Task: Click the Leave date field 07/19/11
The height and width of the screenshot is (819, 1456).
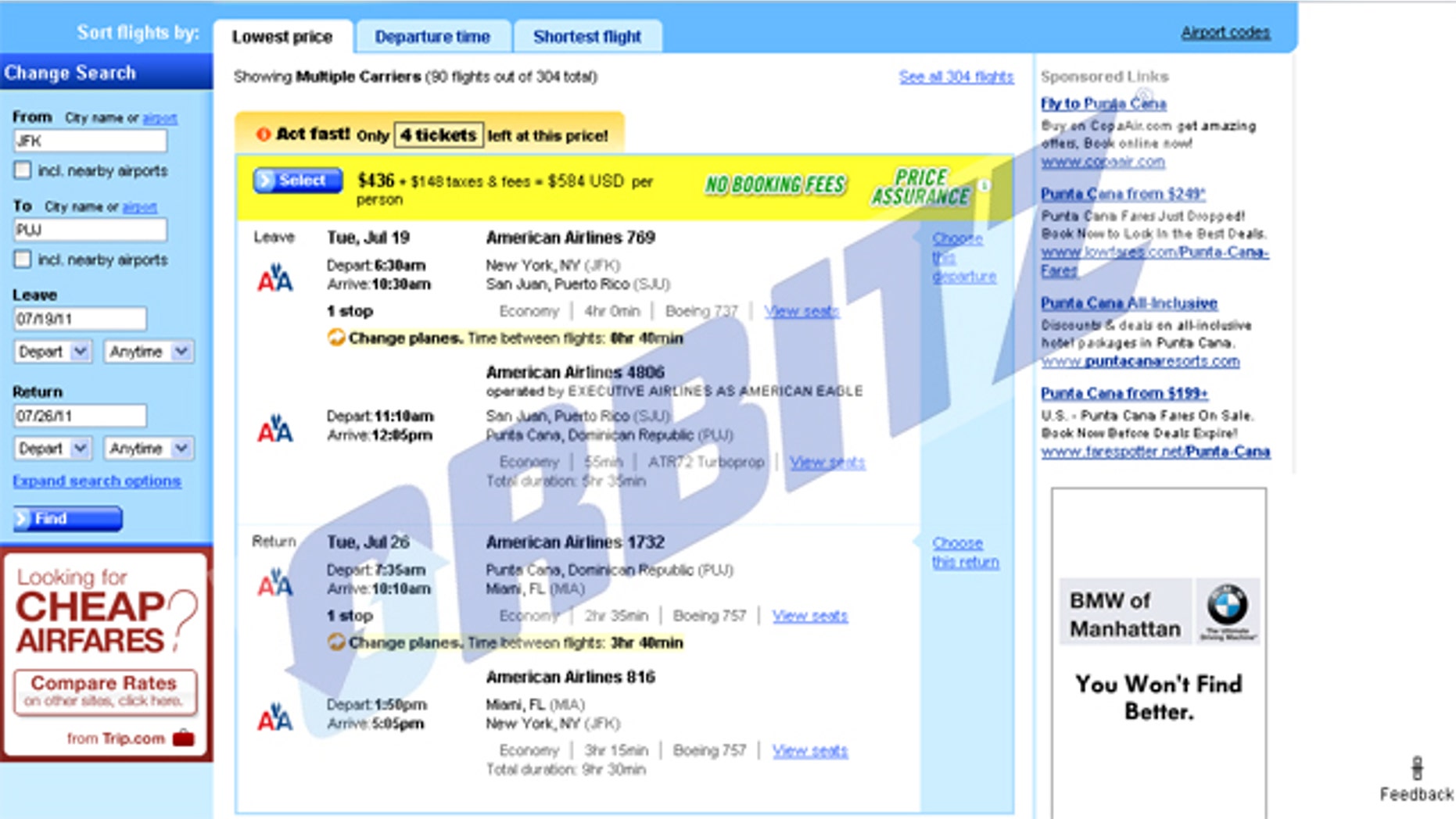Action: point(80,319)
